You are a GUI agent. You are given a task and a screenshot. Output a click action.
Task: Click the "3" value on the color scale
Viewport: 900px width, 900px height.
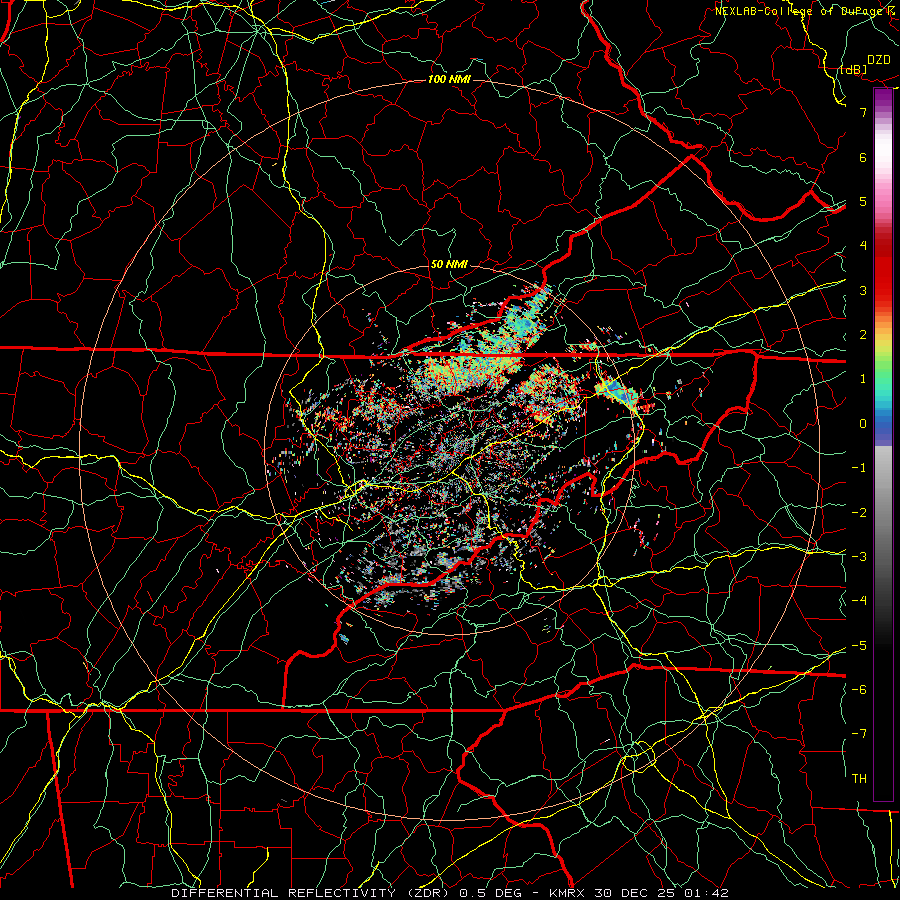[x=863, y=290]
